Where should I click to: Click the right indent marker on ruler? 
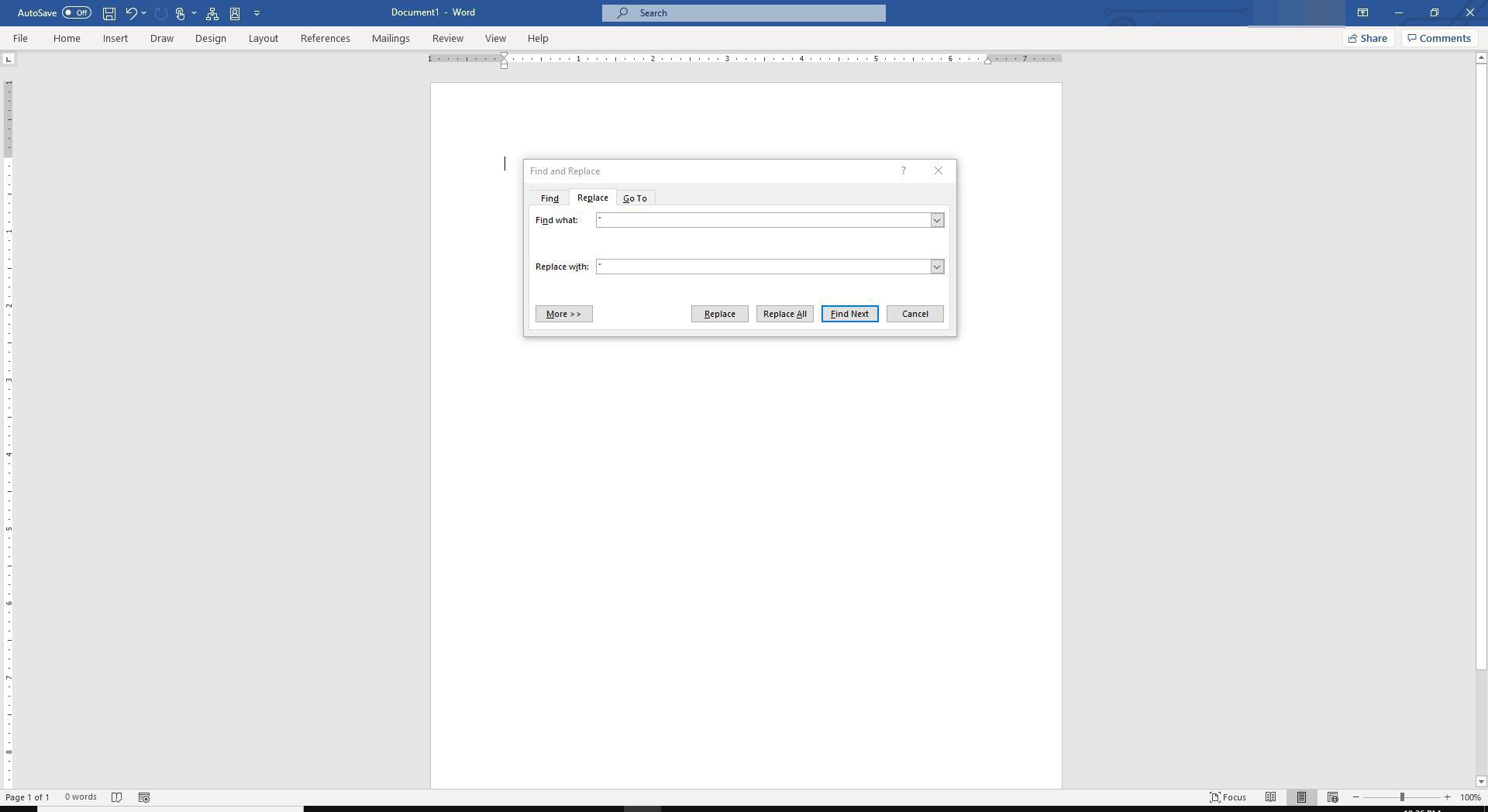pos(987,60)
